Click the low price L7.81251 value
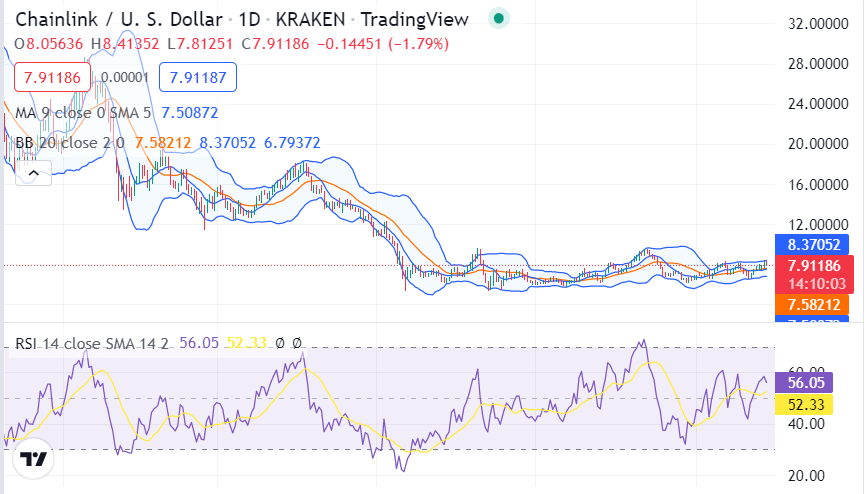 pyautogui.click(x=201, y=44)
